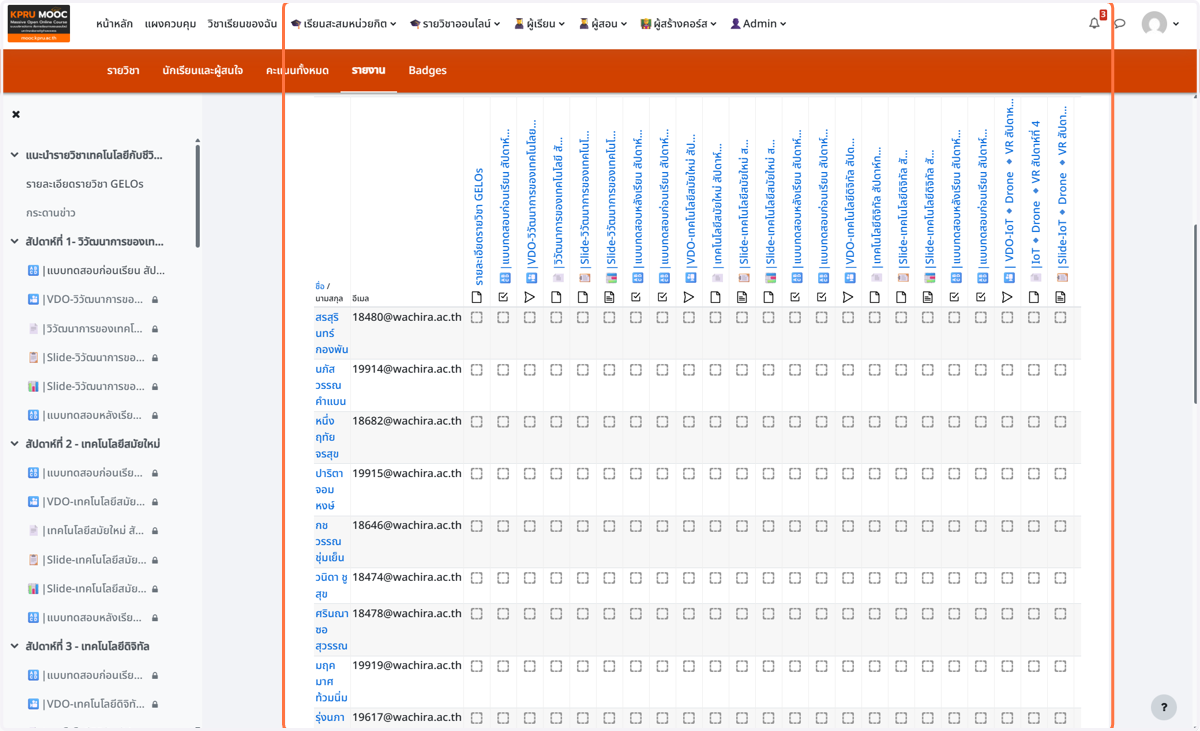Switch to the นักเรียนและผู้สนใจ tab
Viewport: 1200px width, 731px height.
pyautogui.click(x=202, y=71)
